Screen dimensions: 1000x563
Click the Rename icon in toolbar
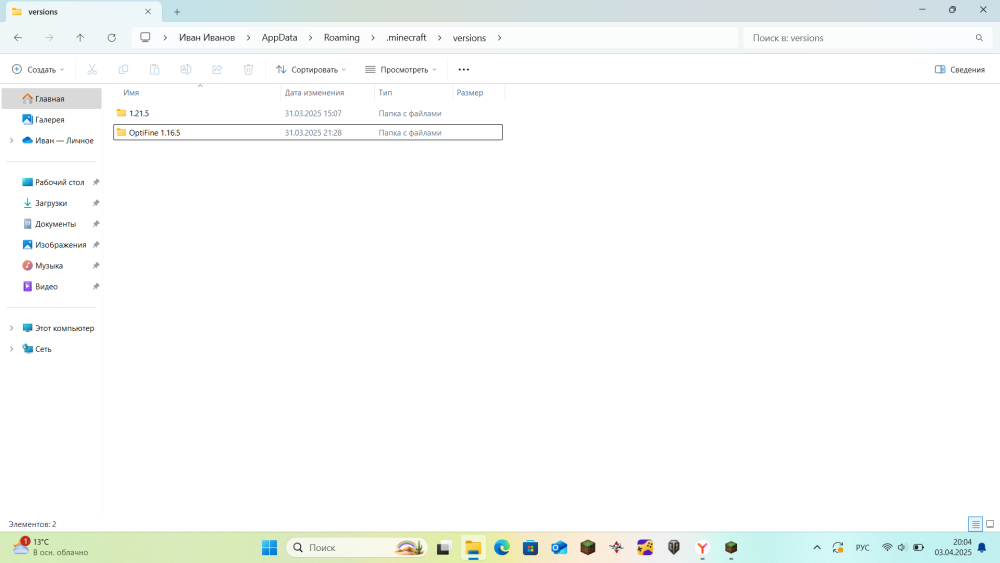186,69
